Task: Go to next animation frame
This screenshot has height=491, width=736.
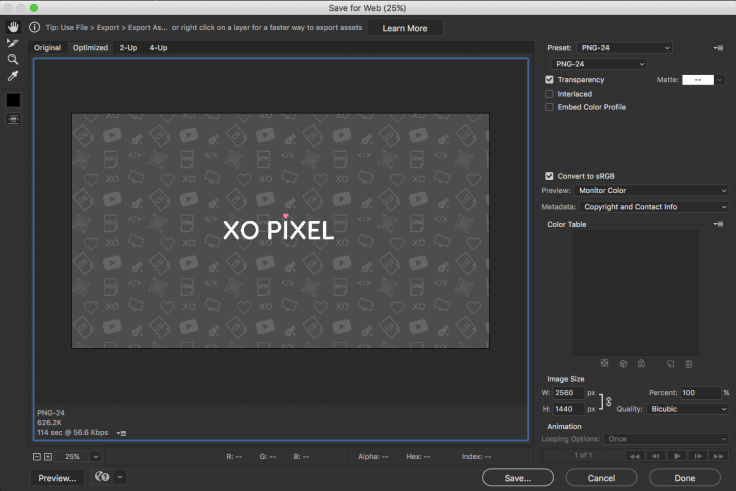Action: point(698,456)
